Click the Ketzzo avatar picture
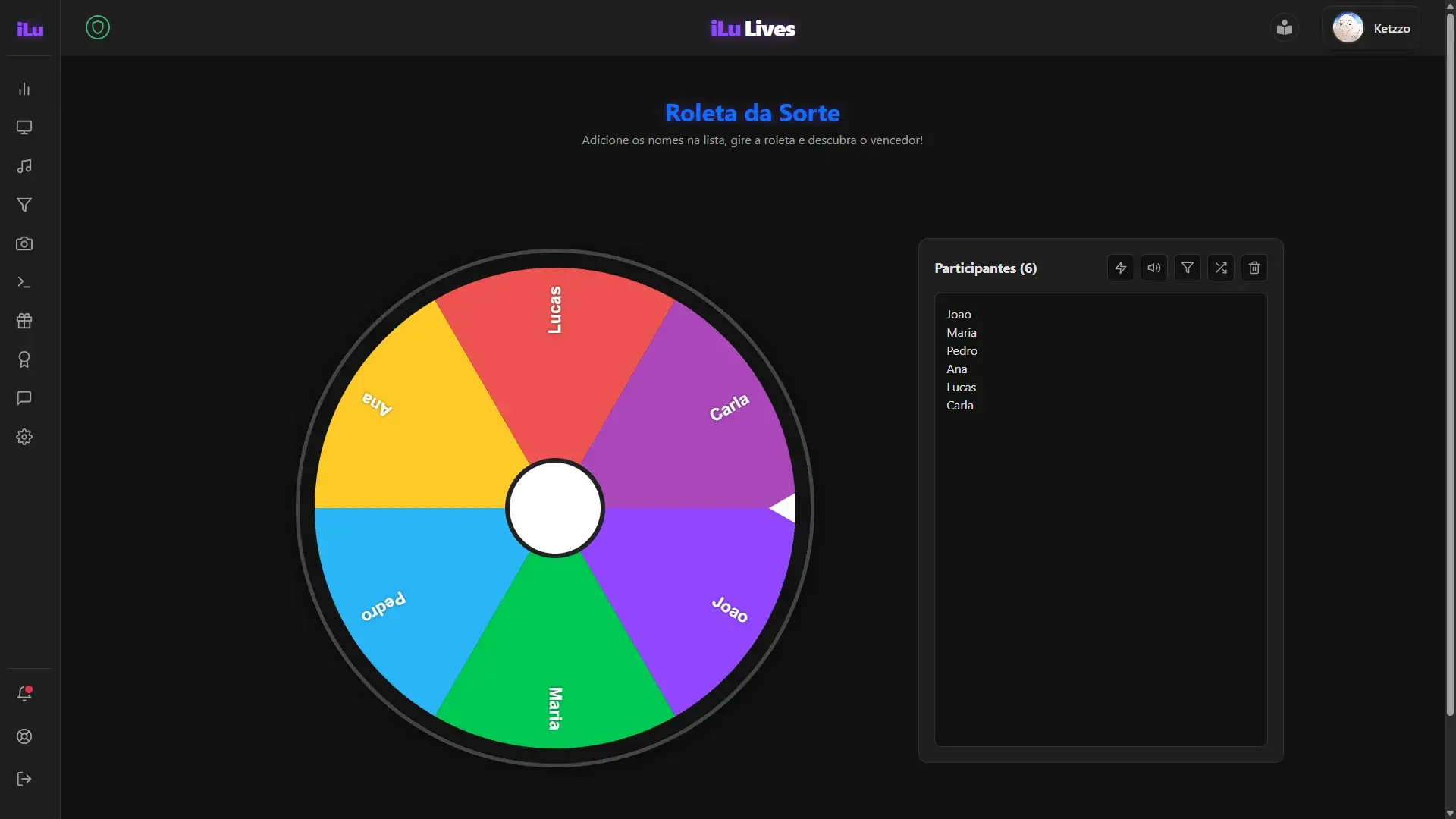The image size is (1456, 819). [x=1348, y=28]
